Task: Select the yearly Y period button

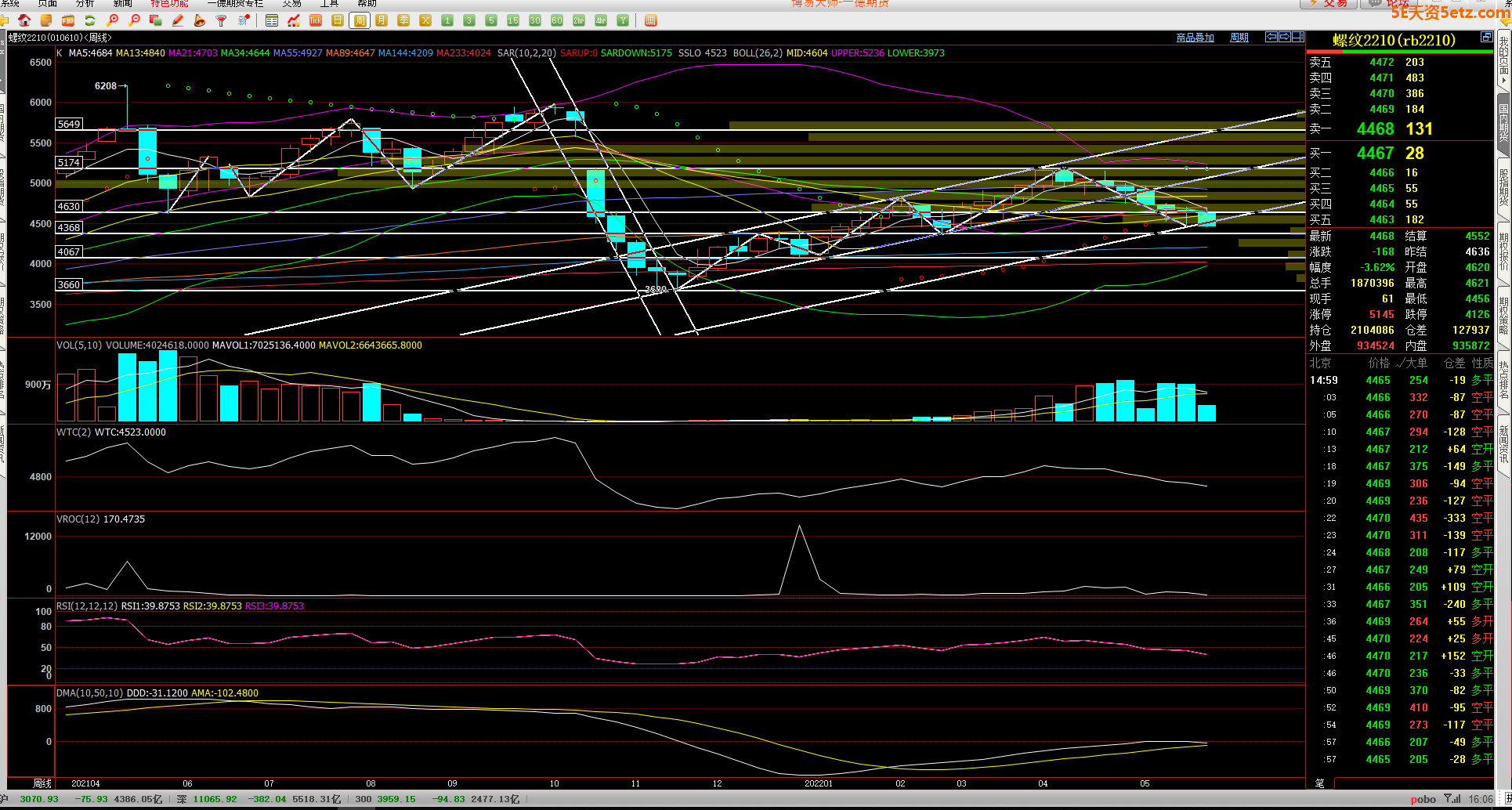Action: 623,20
